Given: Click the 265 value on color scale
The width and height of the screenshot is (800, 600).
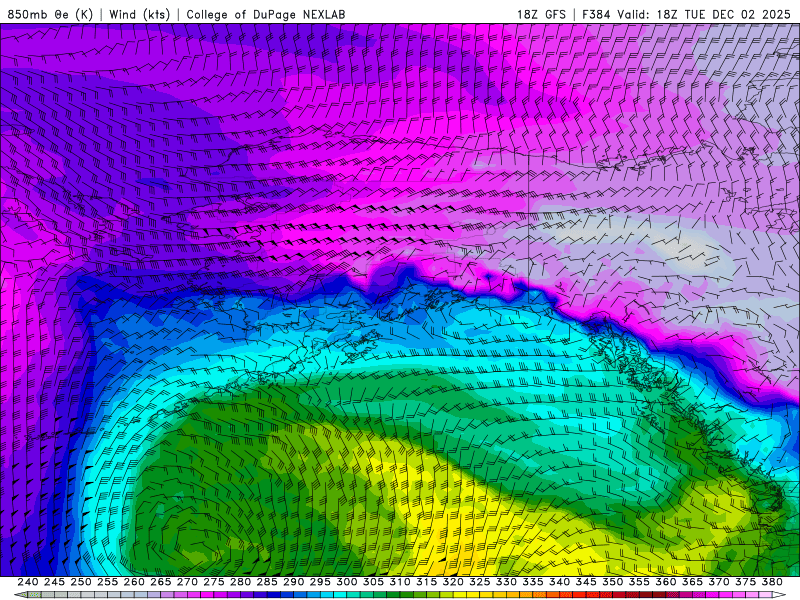Looking at the screenshot, I should tap(160, 582).
